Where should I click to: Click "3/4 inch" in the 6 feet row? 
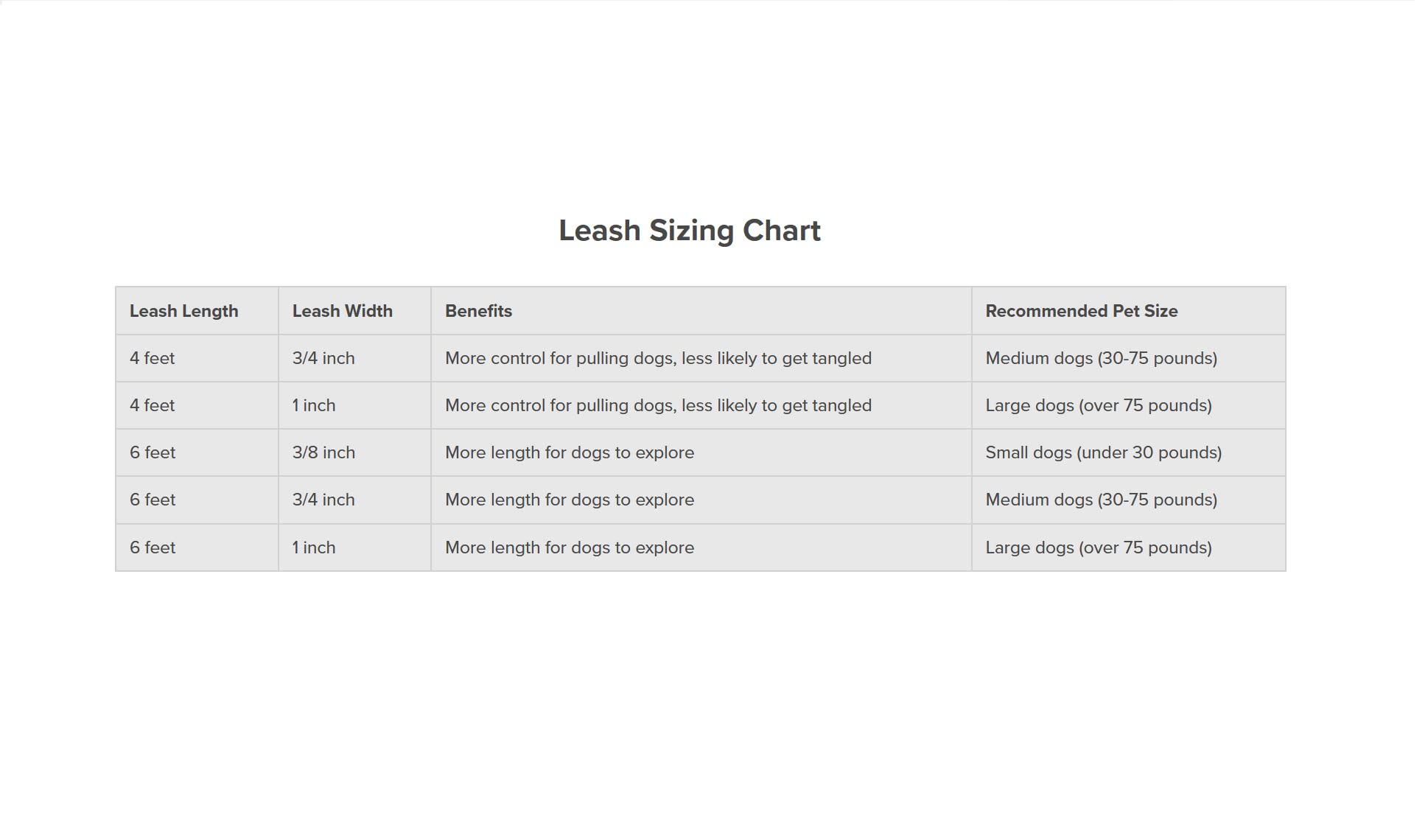(x=323, y=500)
